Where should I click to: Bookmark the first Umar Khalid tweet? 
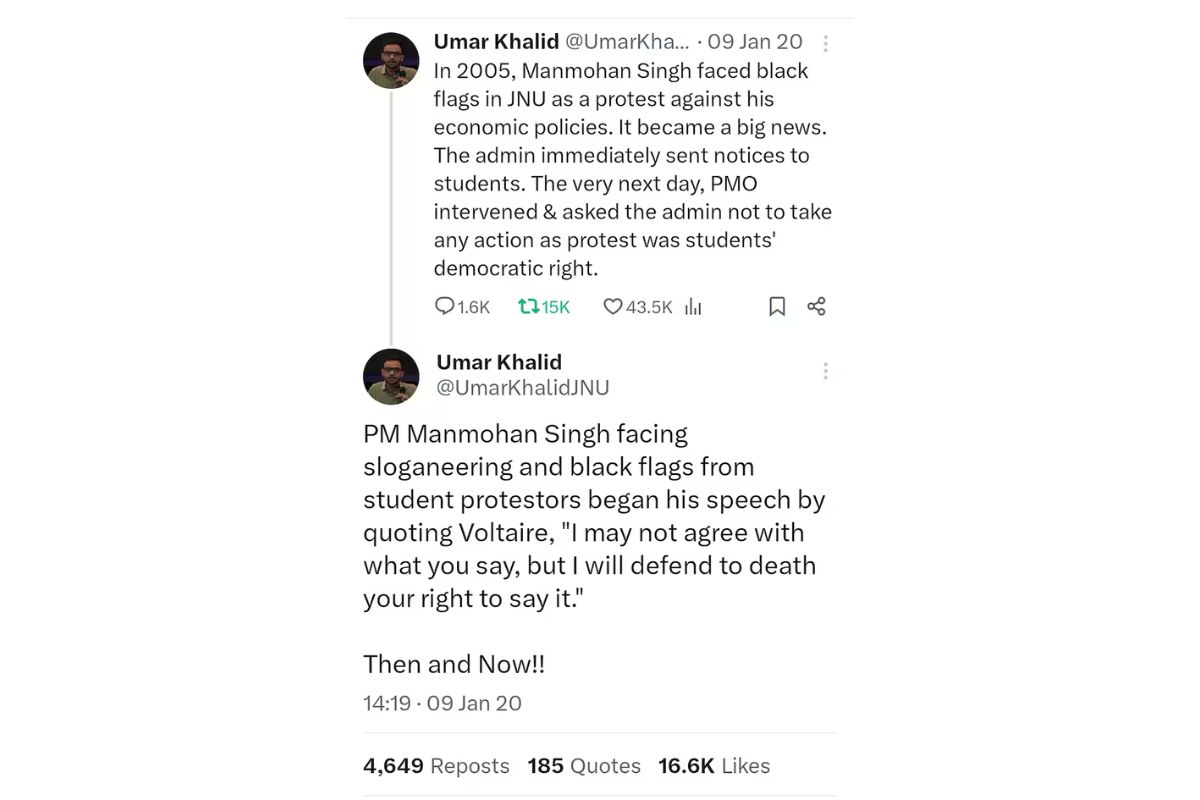pos(777,307)
